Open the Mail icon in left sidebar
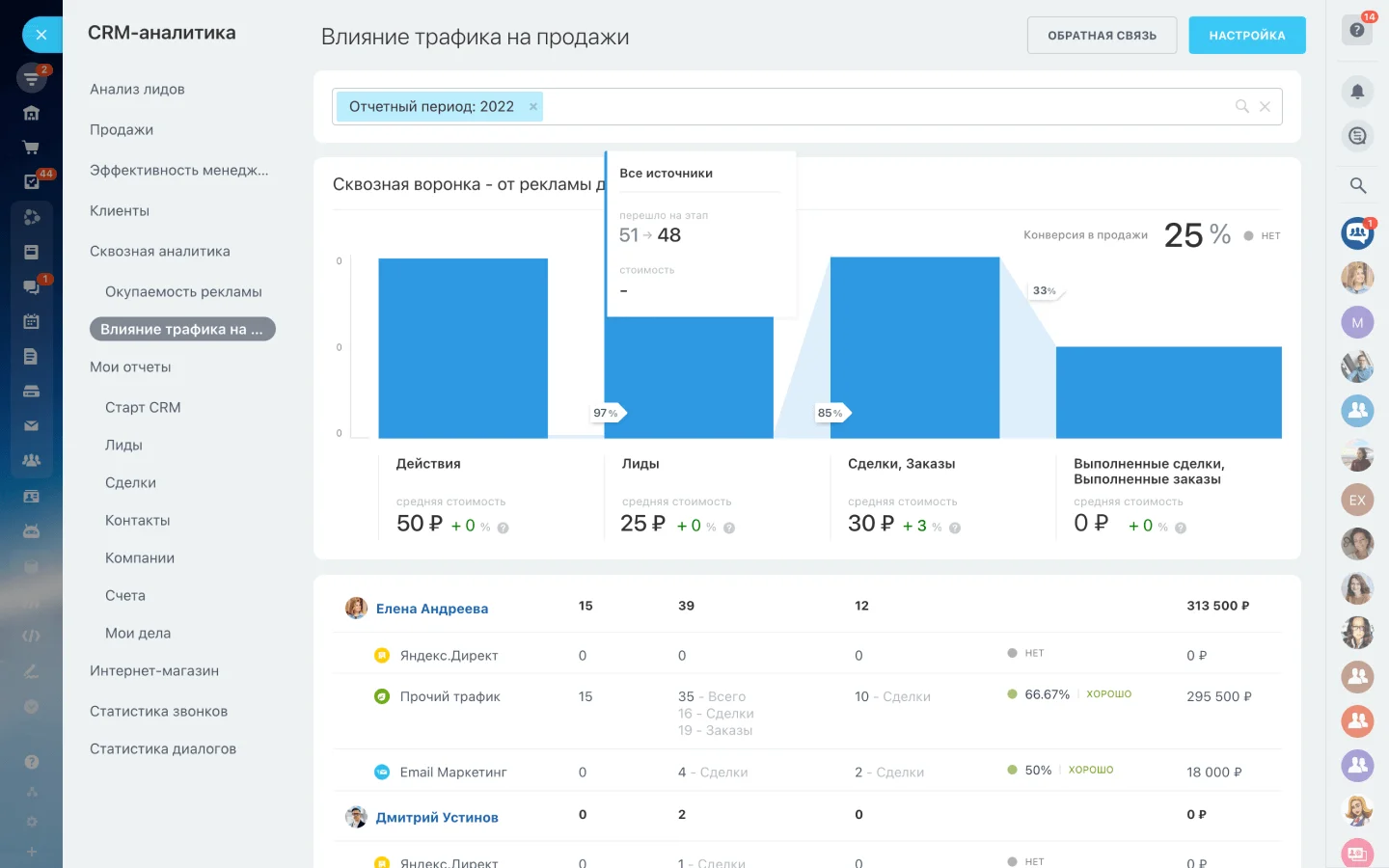Viewport: 1389px width, 868px height. (x=32, y=424)
